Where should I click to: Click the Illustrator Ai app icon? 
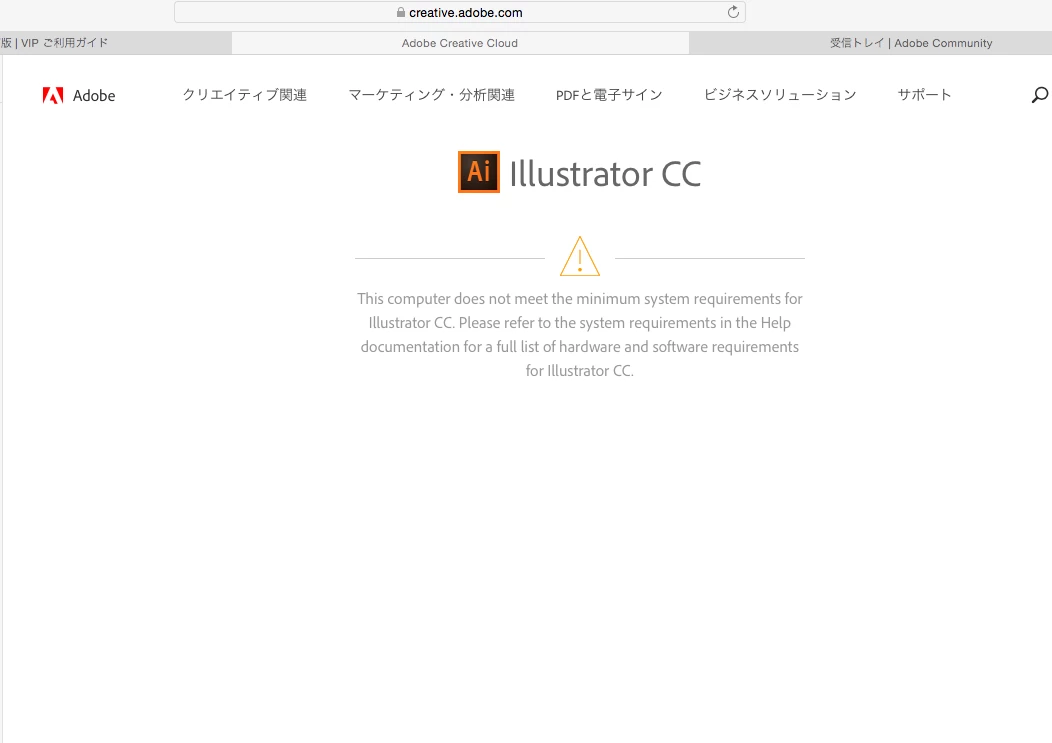478,172
